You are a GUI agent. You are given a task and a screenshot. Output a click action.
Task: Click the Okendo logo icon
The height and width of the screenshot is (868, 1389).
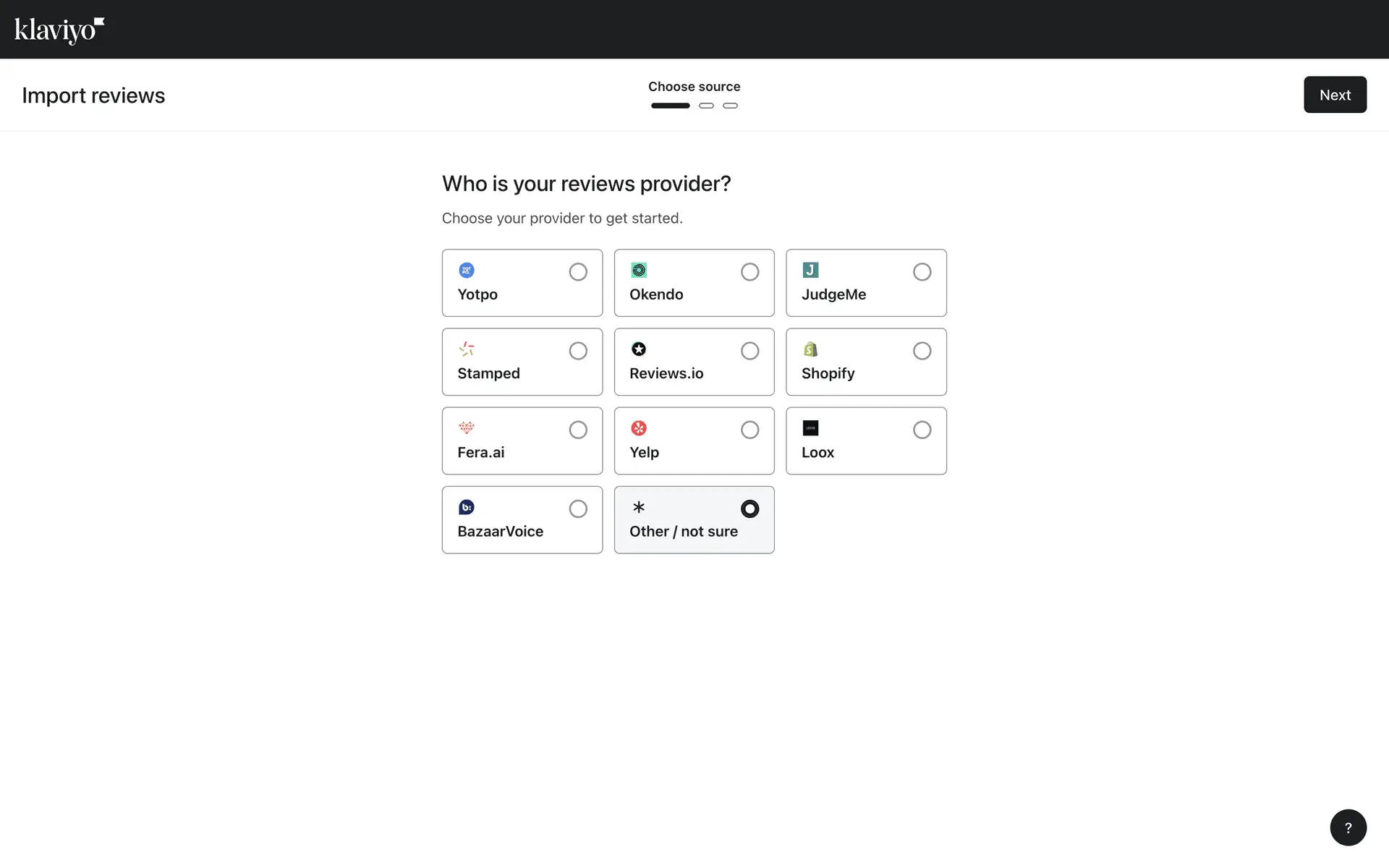click(639, 271)
